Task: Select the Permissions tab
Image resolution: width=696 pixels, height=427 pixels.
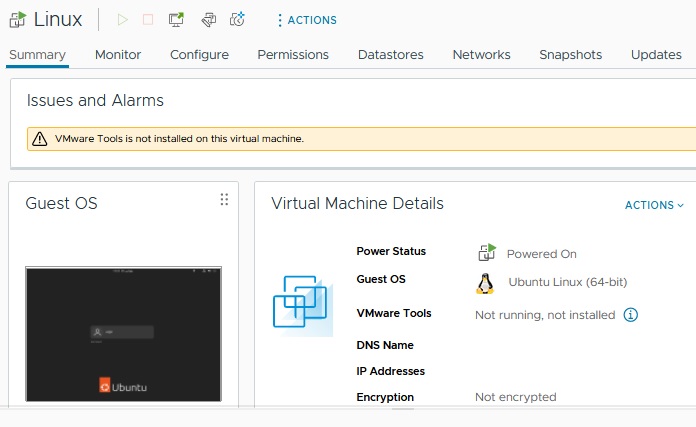Action: [293, 55]
